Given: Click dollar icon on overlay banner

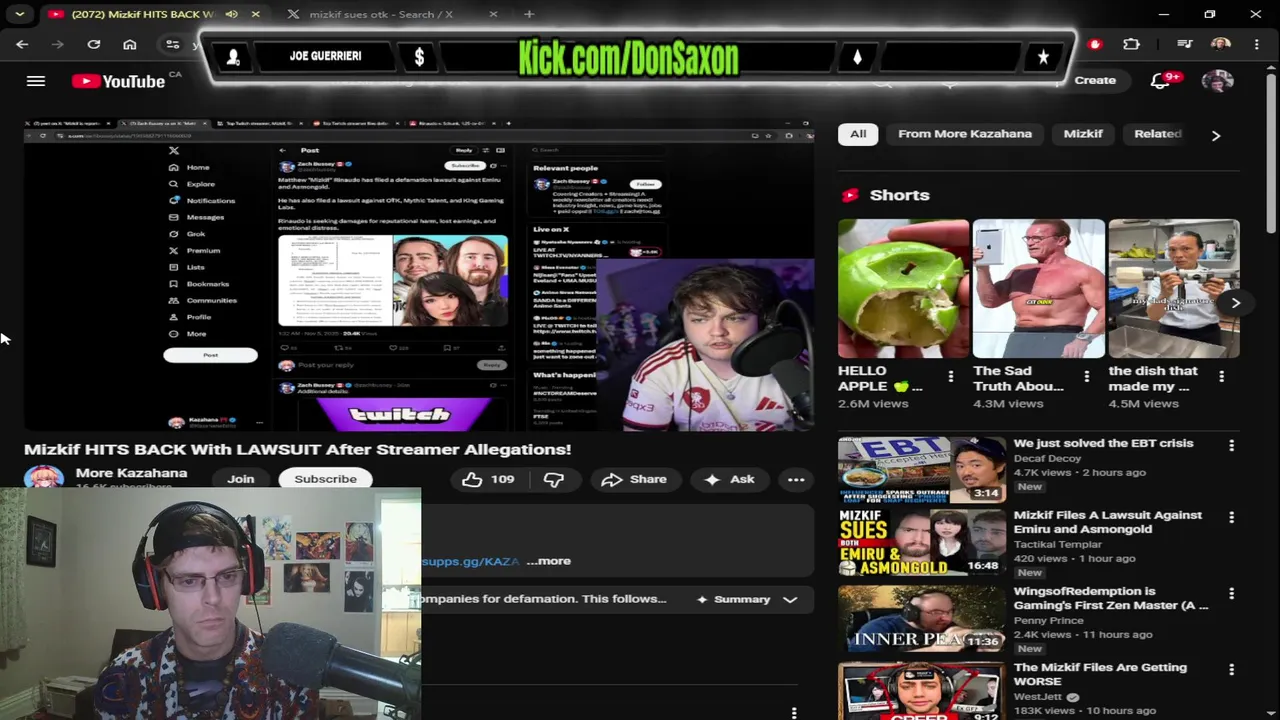Looking at the screenshot, I should coord(419,57).
